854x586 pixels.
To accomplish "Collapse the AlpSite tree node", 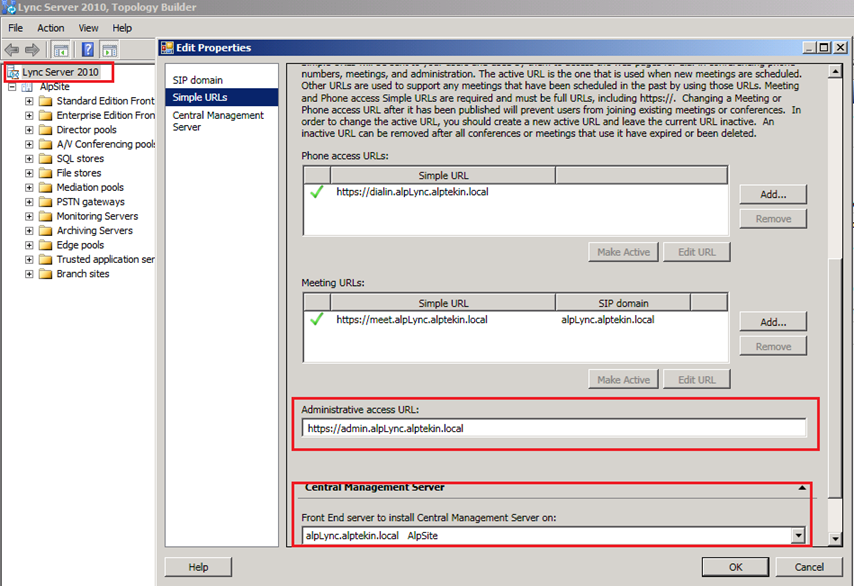I will coord(12,87).
